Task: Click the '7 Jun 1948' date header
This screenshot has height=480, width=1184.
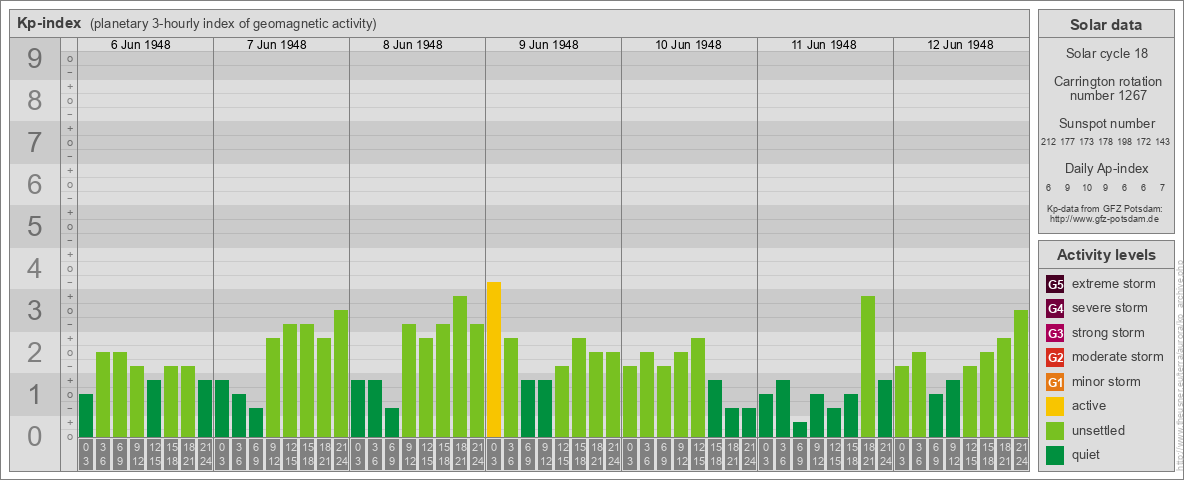Action: coord(276,45)
